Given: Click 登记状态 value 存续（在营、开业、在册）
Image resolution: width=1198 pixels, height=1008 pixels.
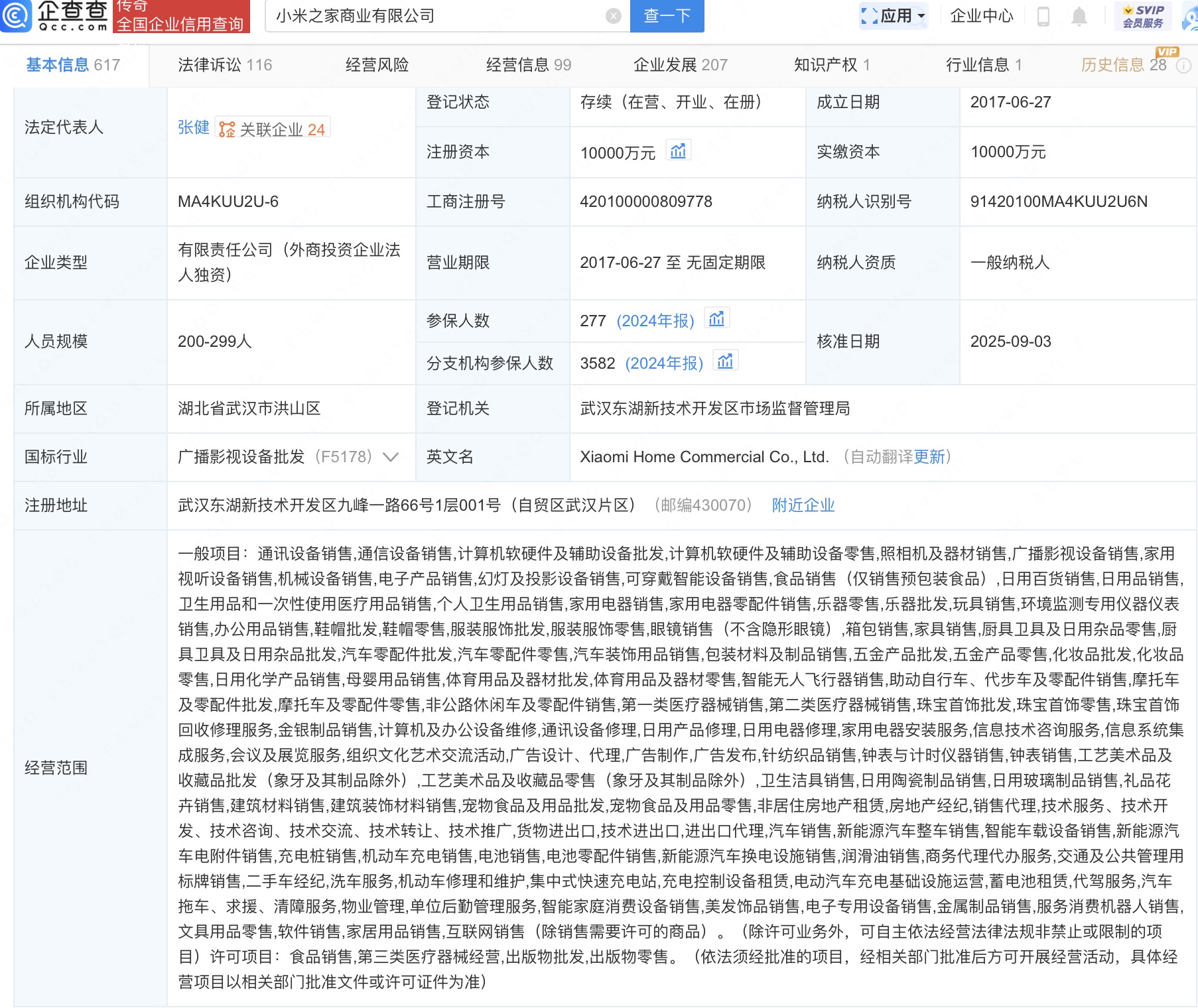Looking at the screenshot, I should 675,102.
